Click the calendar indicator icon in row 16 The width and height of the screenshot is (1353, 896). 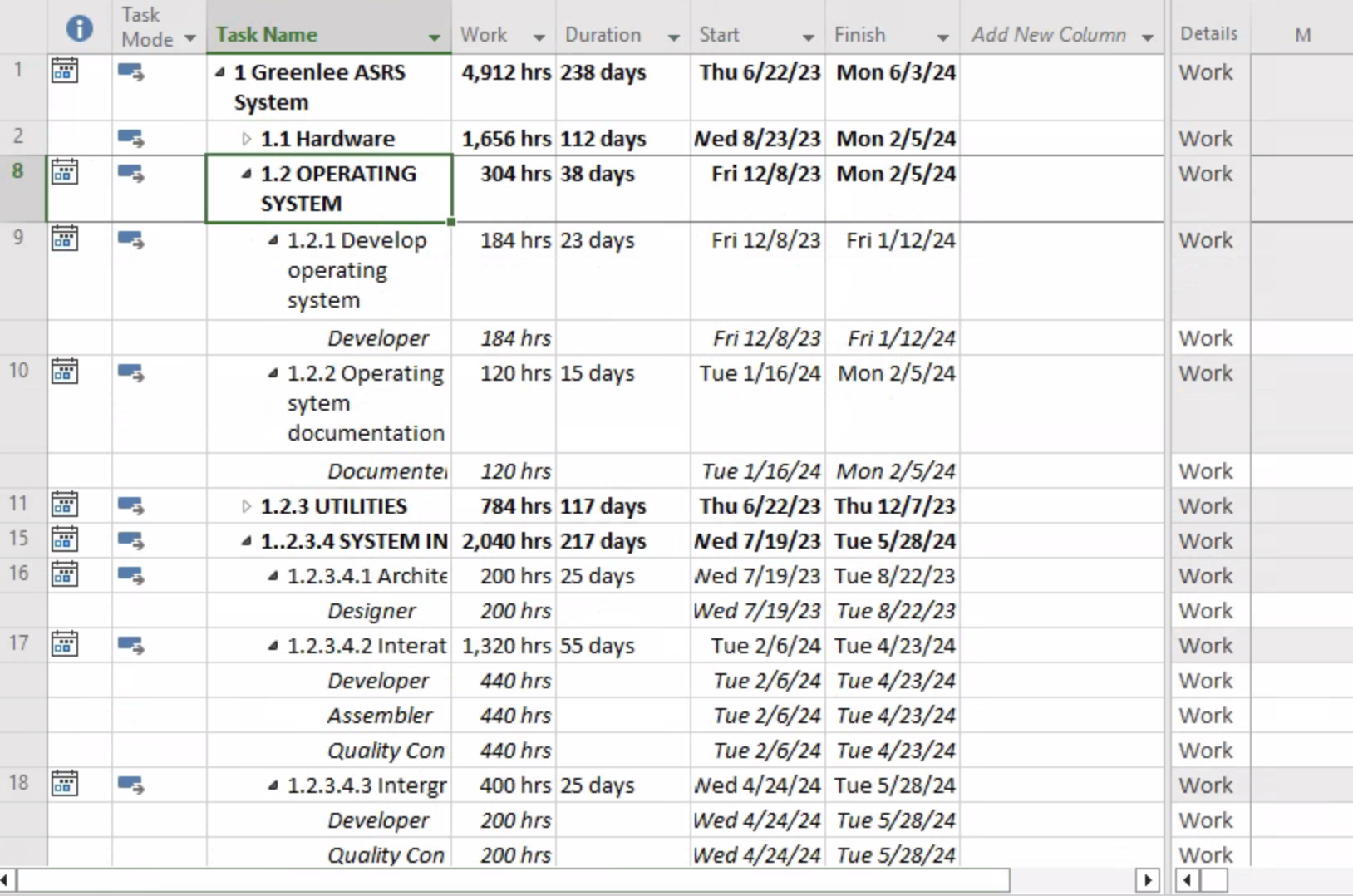pos(65,574)
